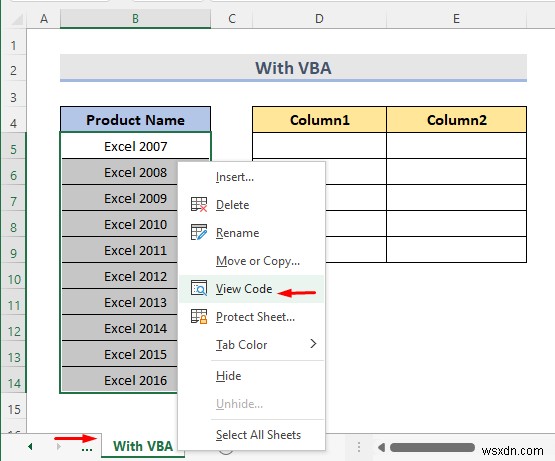
Task: Select row 14 header
Action: [x=13, y=379]
